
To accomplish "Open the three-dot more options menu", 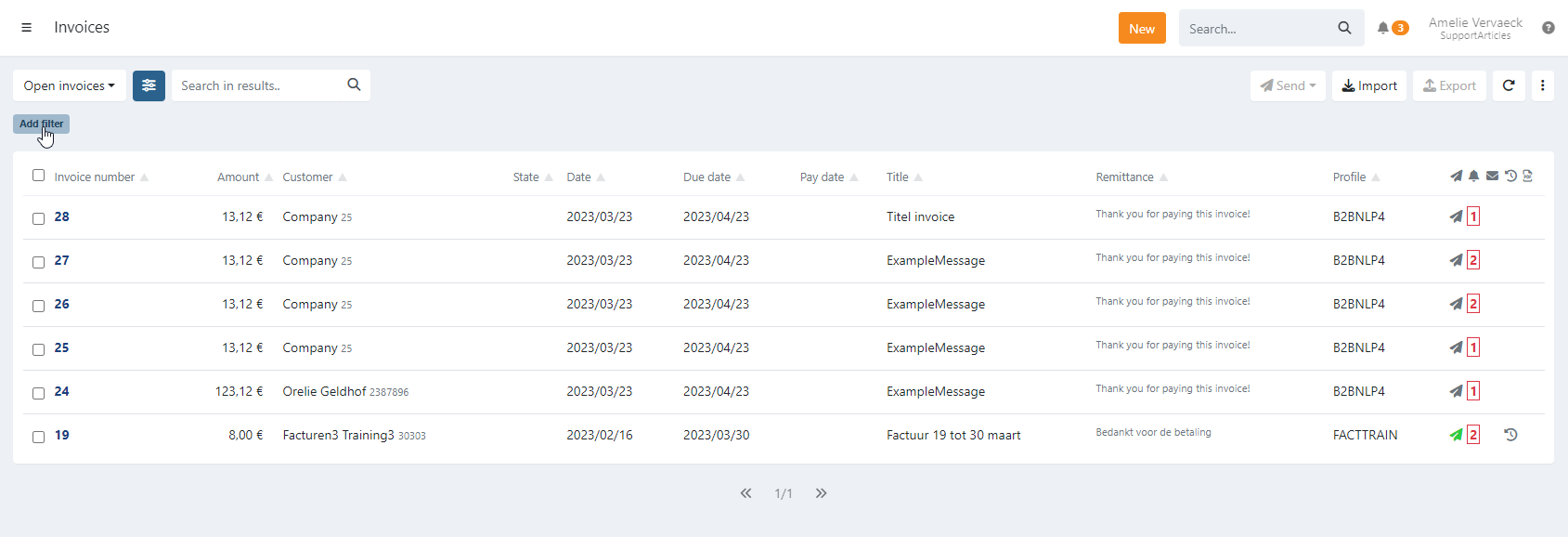I will coord(1542,85).
